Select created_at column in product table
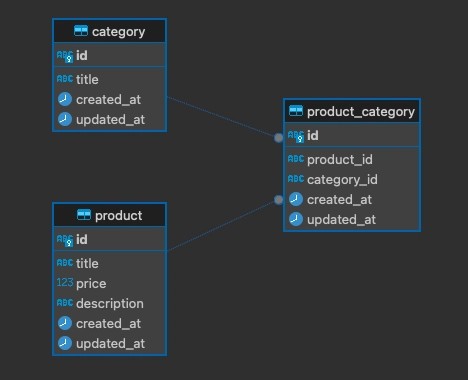 110,323
